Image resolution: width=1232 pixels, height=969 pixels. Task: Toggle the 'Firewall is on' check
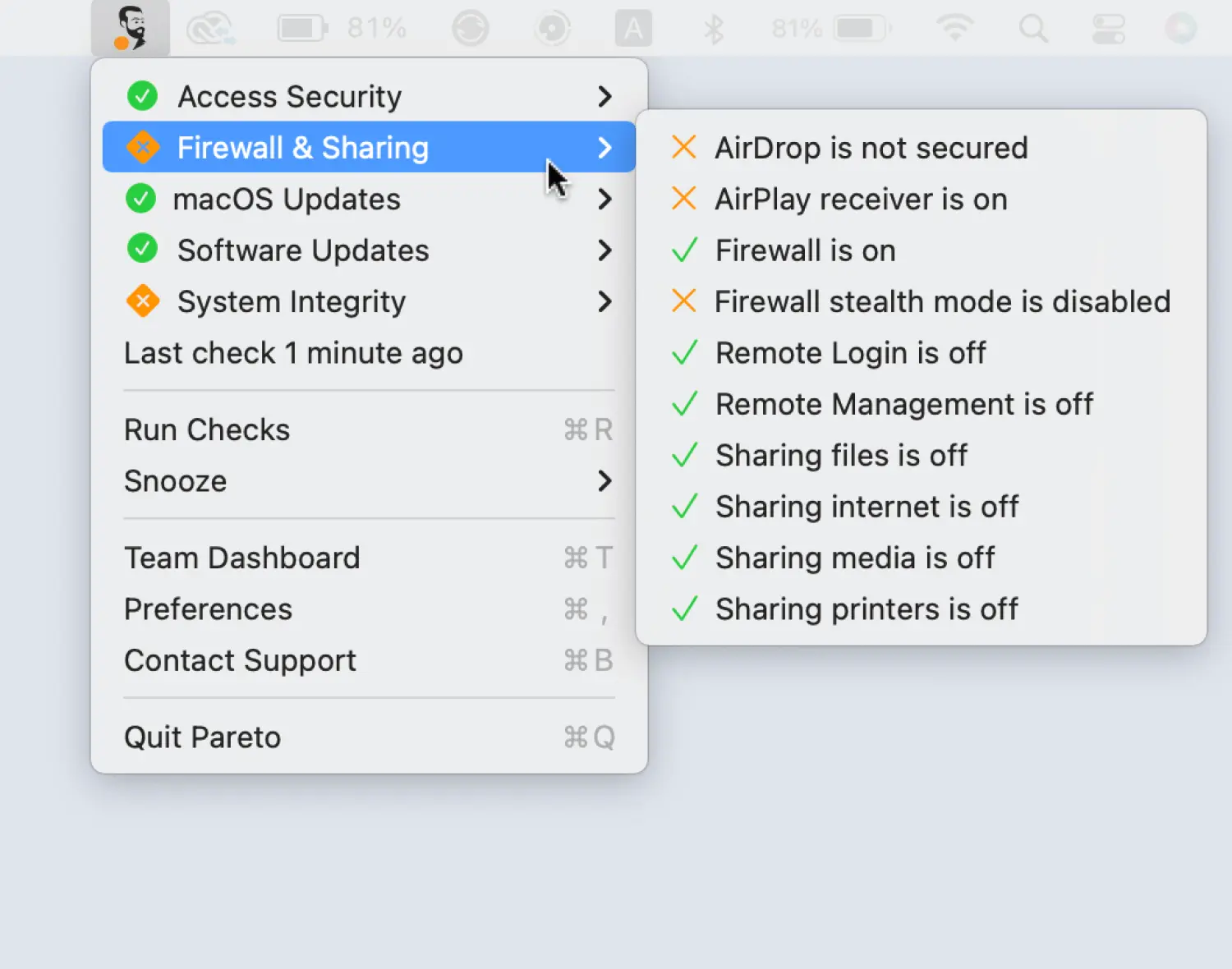point(805,250)
